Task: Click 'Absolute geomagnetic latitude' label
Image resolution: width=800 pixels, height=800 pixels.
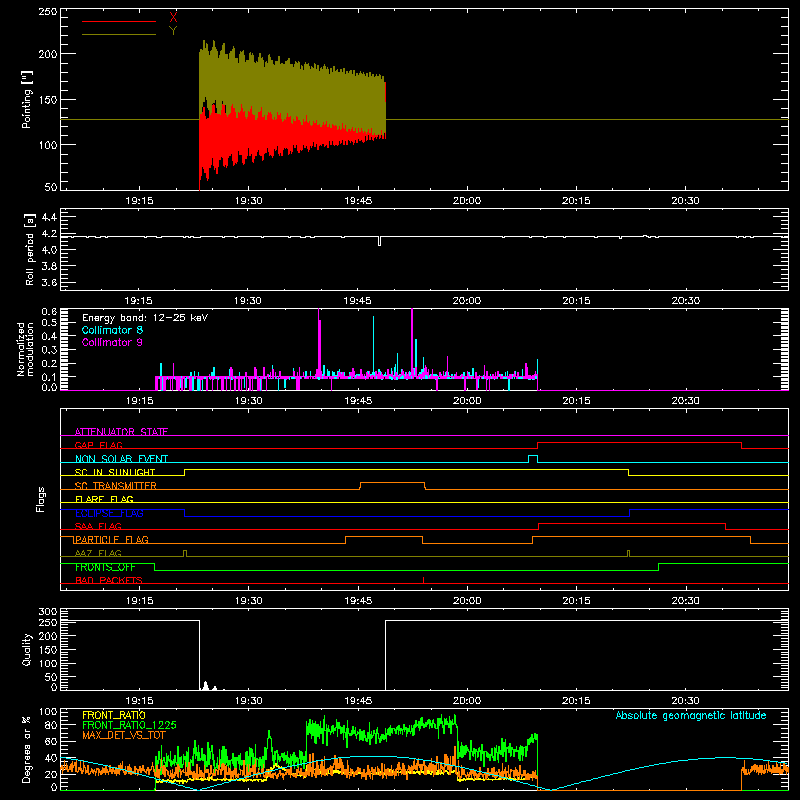Action: click(691, 715)
